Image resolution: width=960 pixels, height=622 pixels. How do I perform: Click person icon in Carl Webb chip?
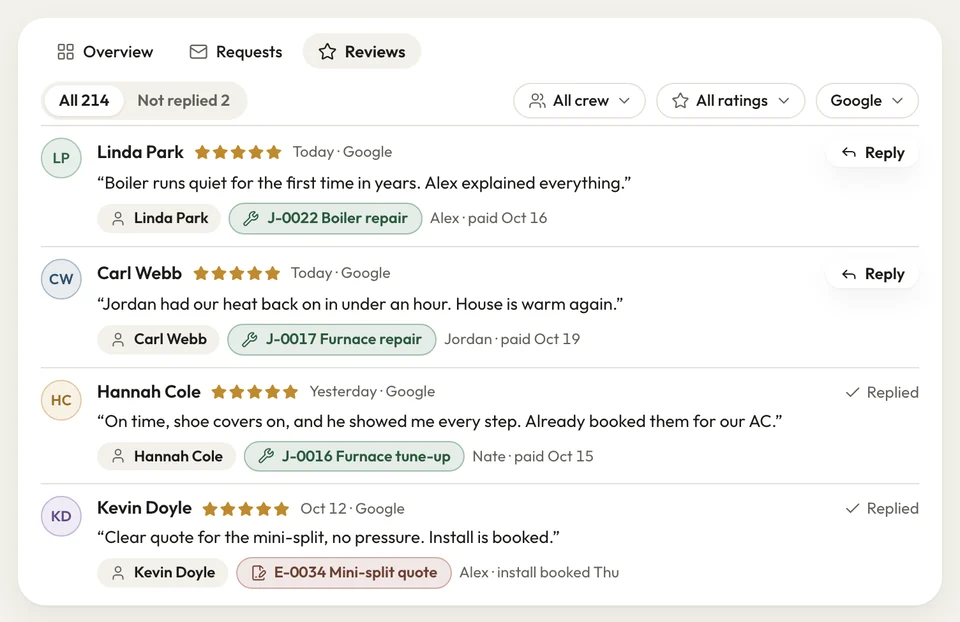click(118, 340)
